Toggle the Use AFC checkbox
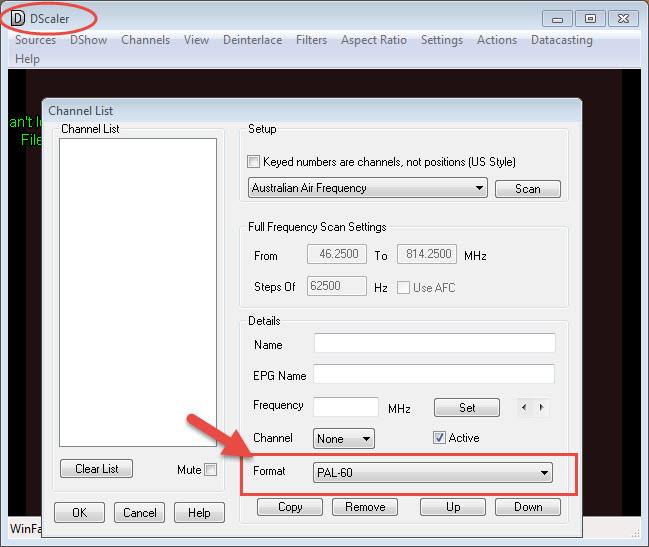 click(403, 288)
